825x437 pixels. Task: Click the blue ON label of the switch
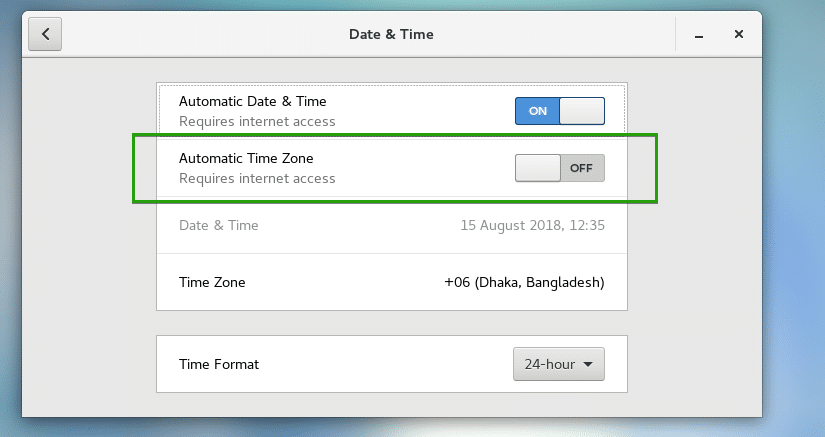(x=538, y=111)
